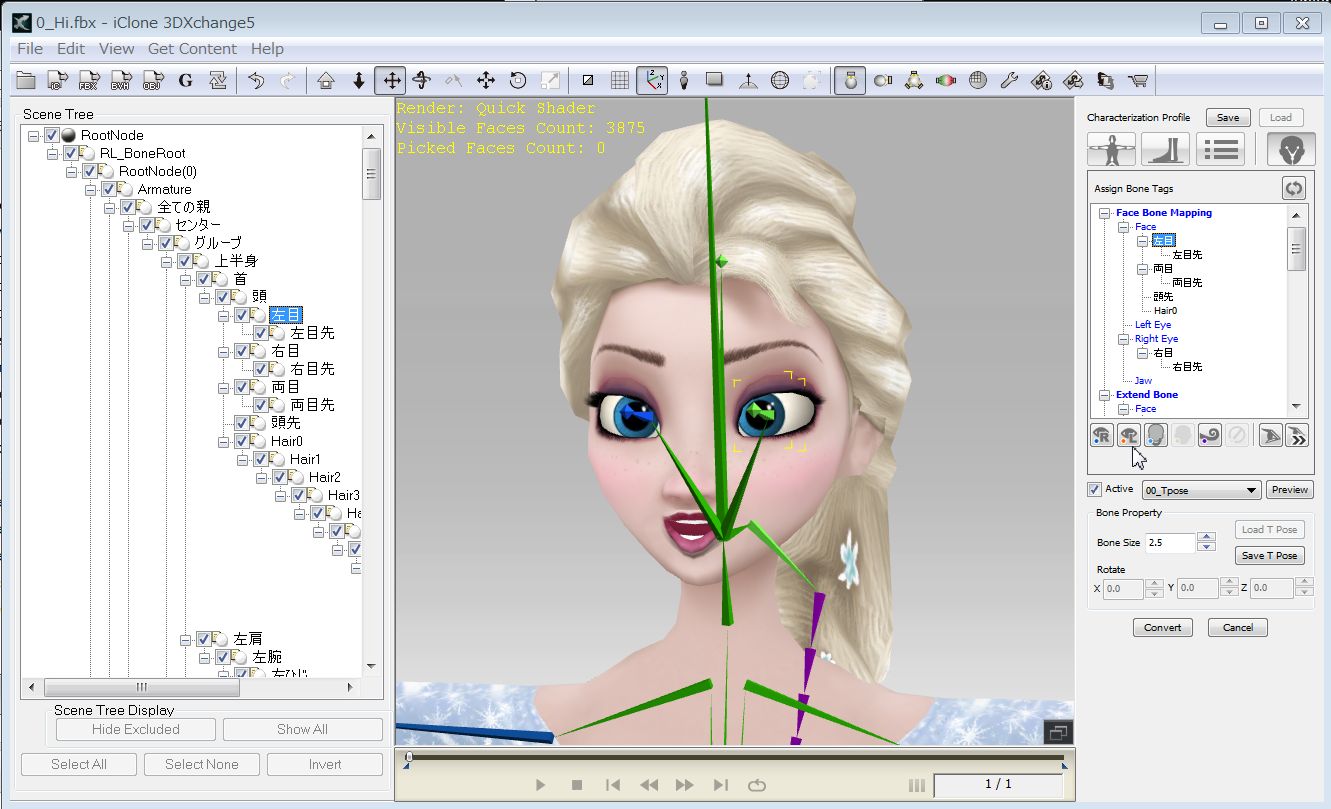This screenshot has height=809, width=1331.
Task: Click the Bone Size input field
Action: 1171,543
